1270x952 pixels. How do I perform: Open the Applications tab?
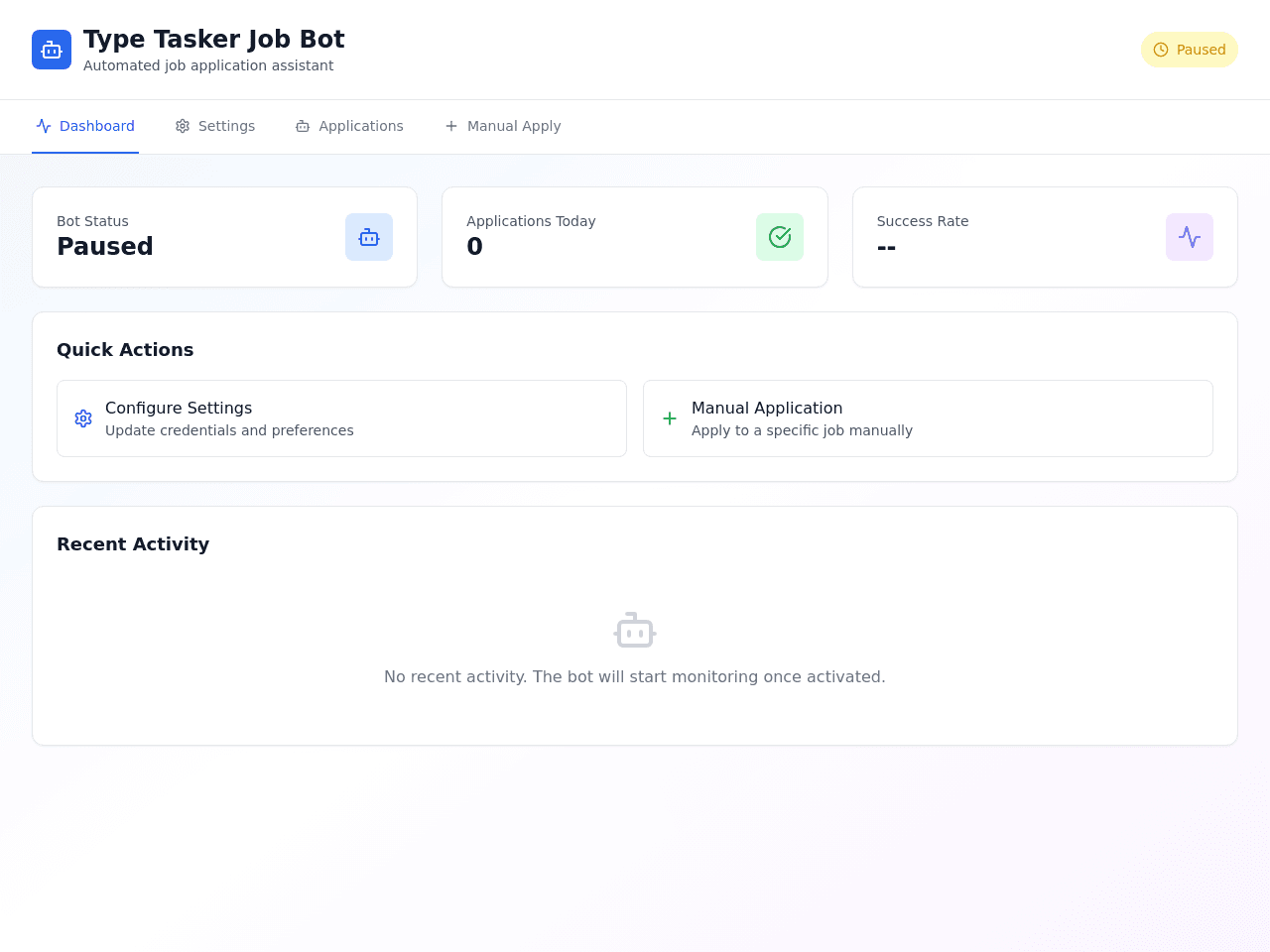[349, 126]
